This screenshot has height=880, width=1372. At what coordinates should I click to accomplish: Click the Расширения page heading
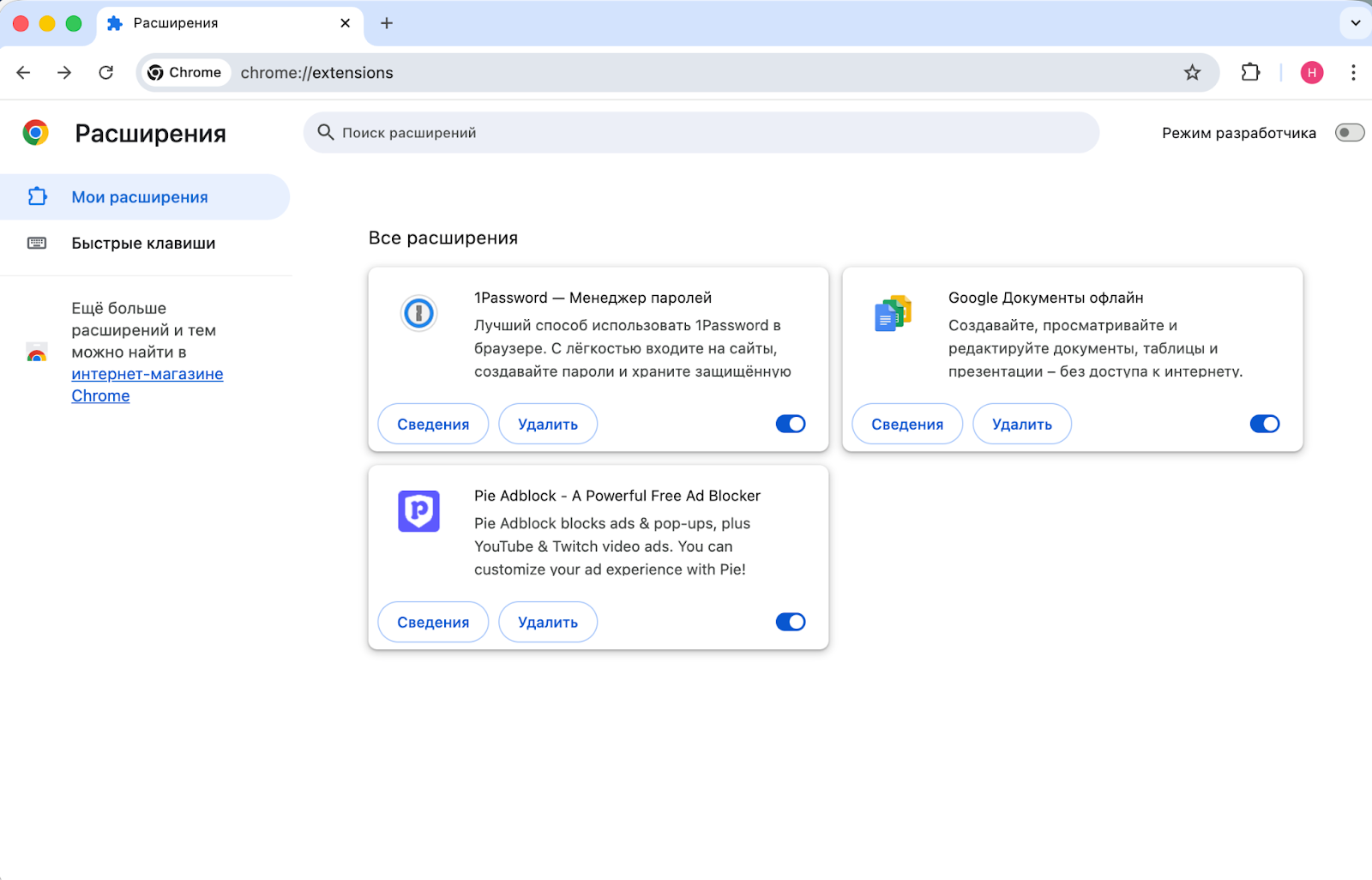pyautogui.click(x=151, y=134)
